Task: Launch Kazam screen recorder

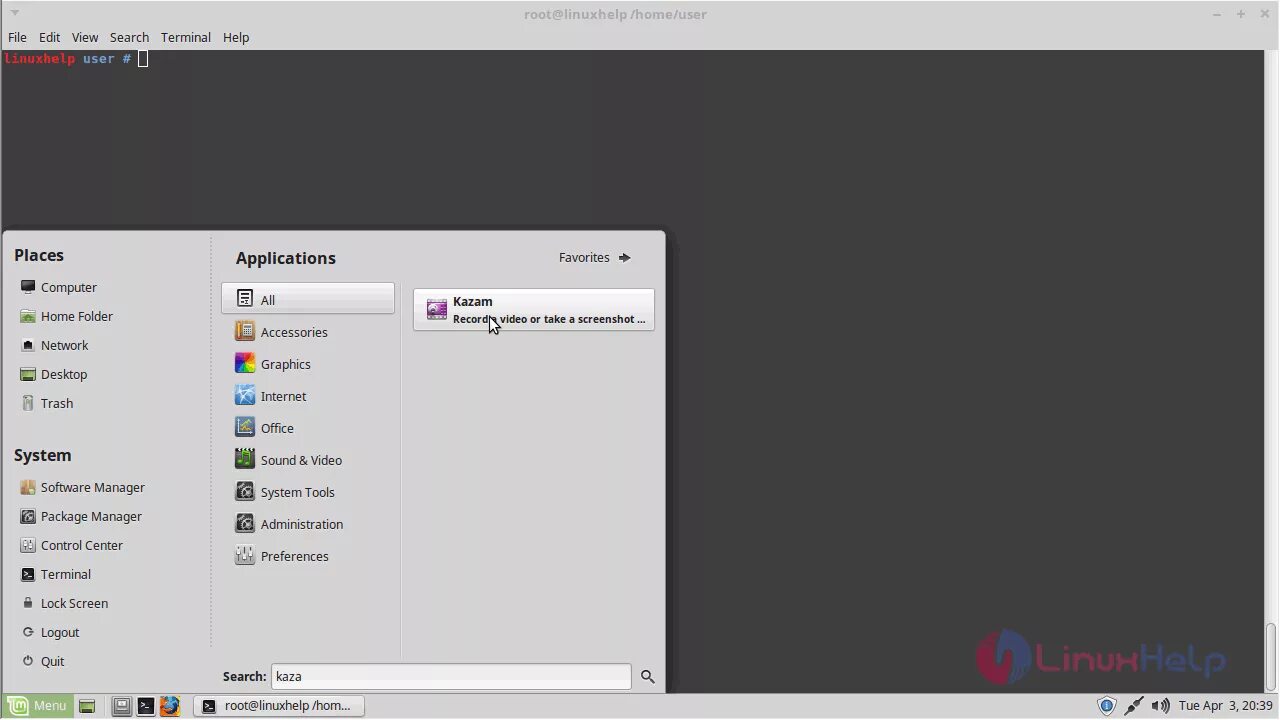Action: [533, 309]
